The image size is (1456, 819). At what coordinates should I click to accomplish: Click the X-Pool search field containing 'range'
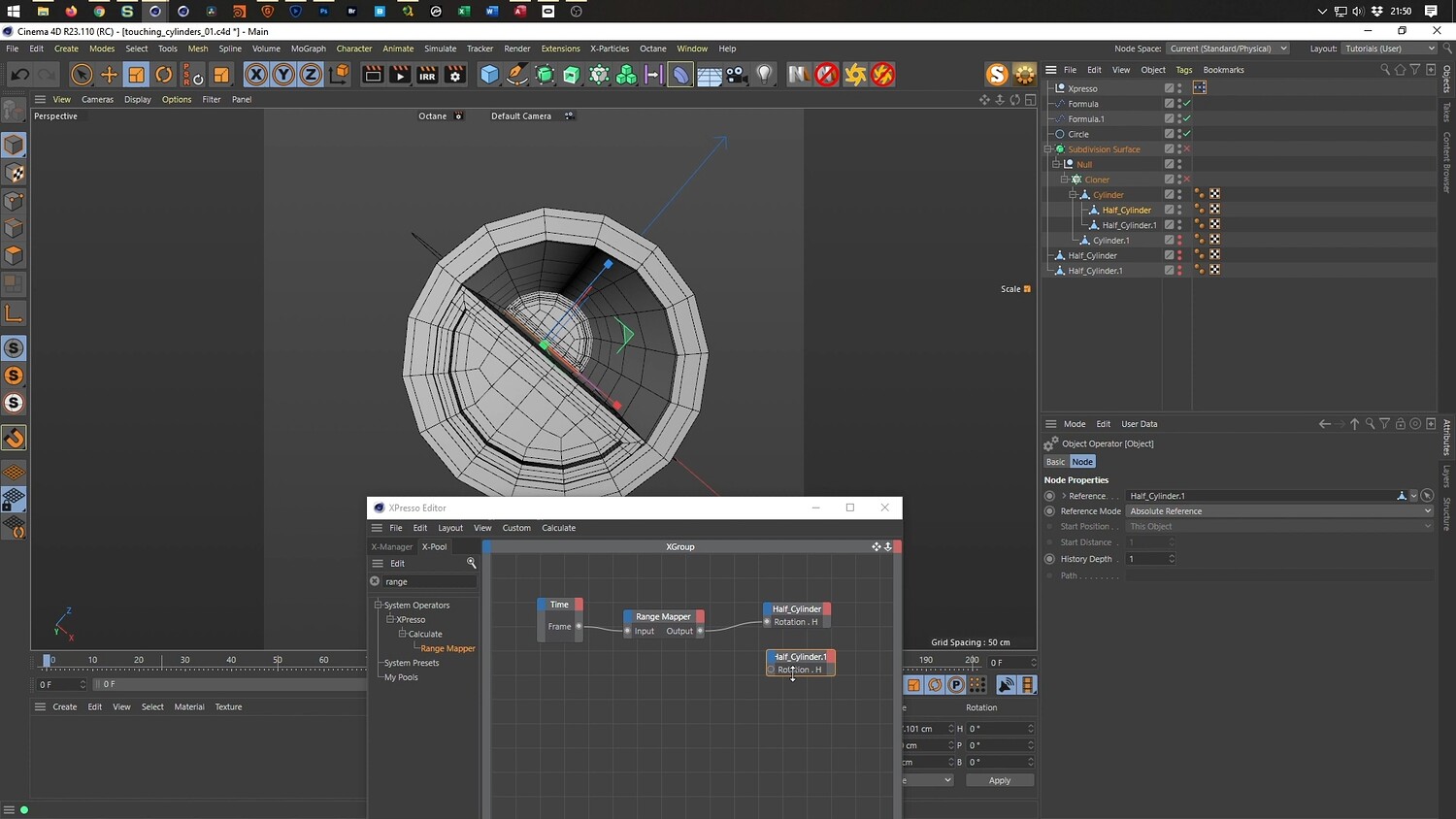(x=427, y=581)
